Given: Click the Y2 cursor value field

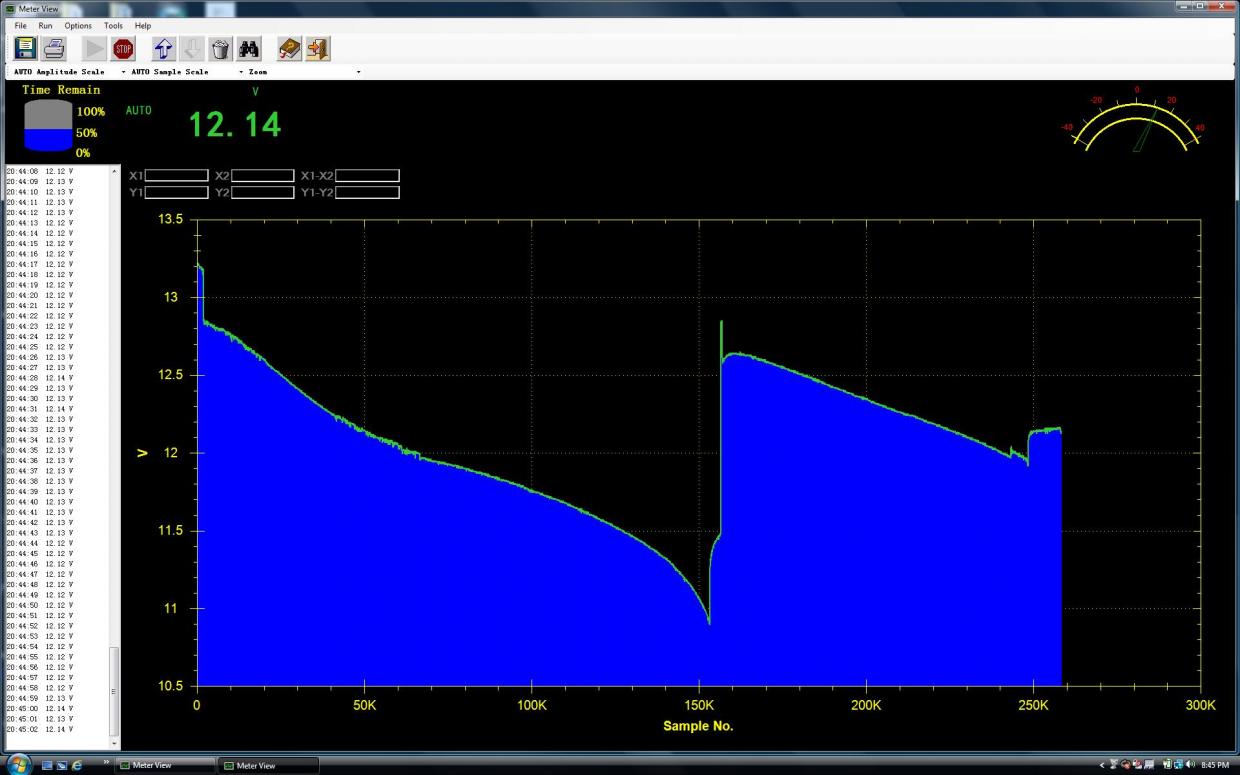Looking at the screenshot, I should (x=263, y=192).
